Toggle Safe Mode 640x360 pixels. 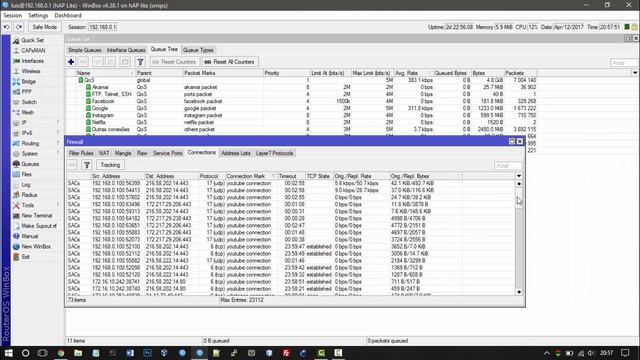pyautogui.click(x=44, y=27)
